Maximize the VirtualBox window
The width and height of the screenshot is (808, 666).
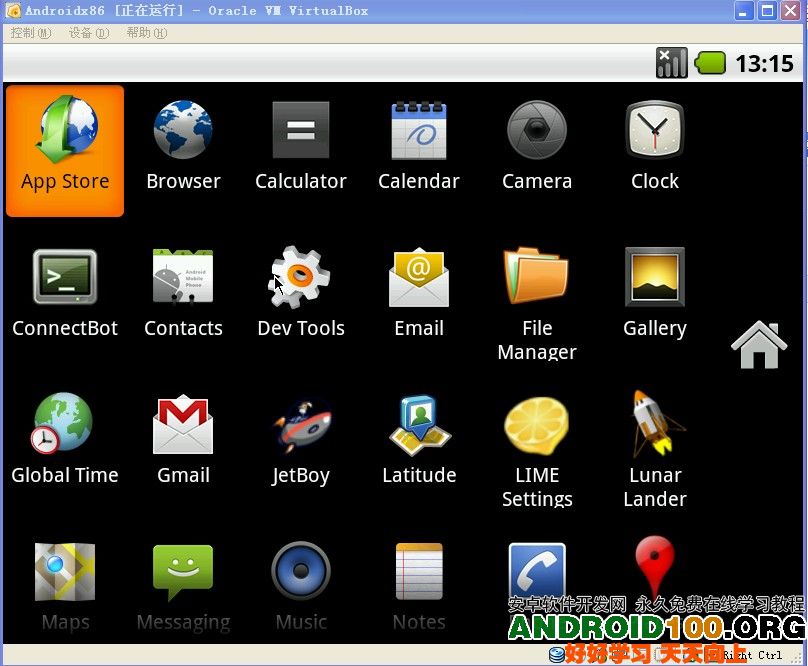pyautogui.click(x=767, y=11)
